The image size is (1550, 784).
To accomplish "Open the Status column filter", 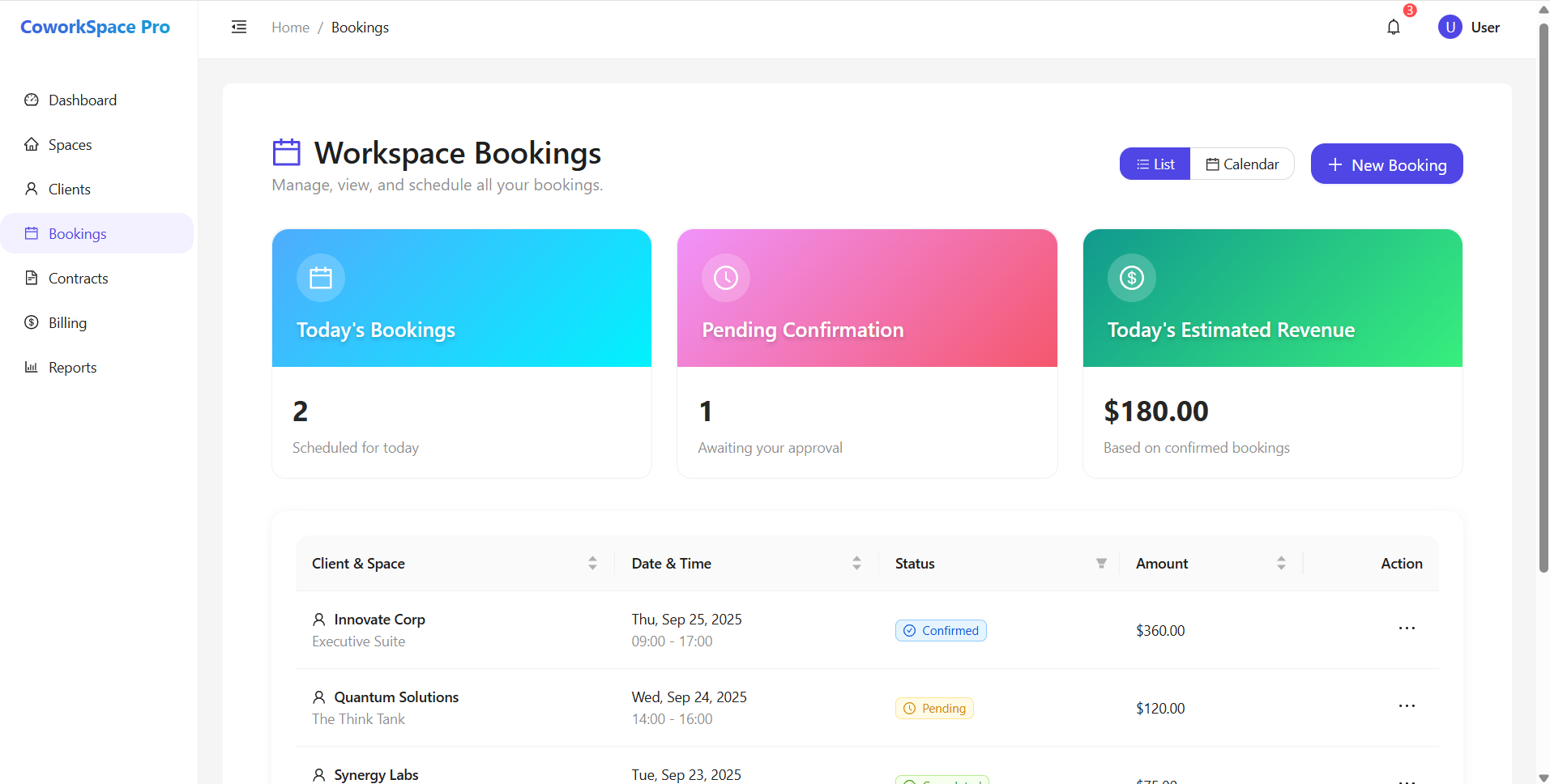I will [1101, 564].
